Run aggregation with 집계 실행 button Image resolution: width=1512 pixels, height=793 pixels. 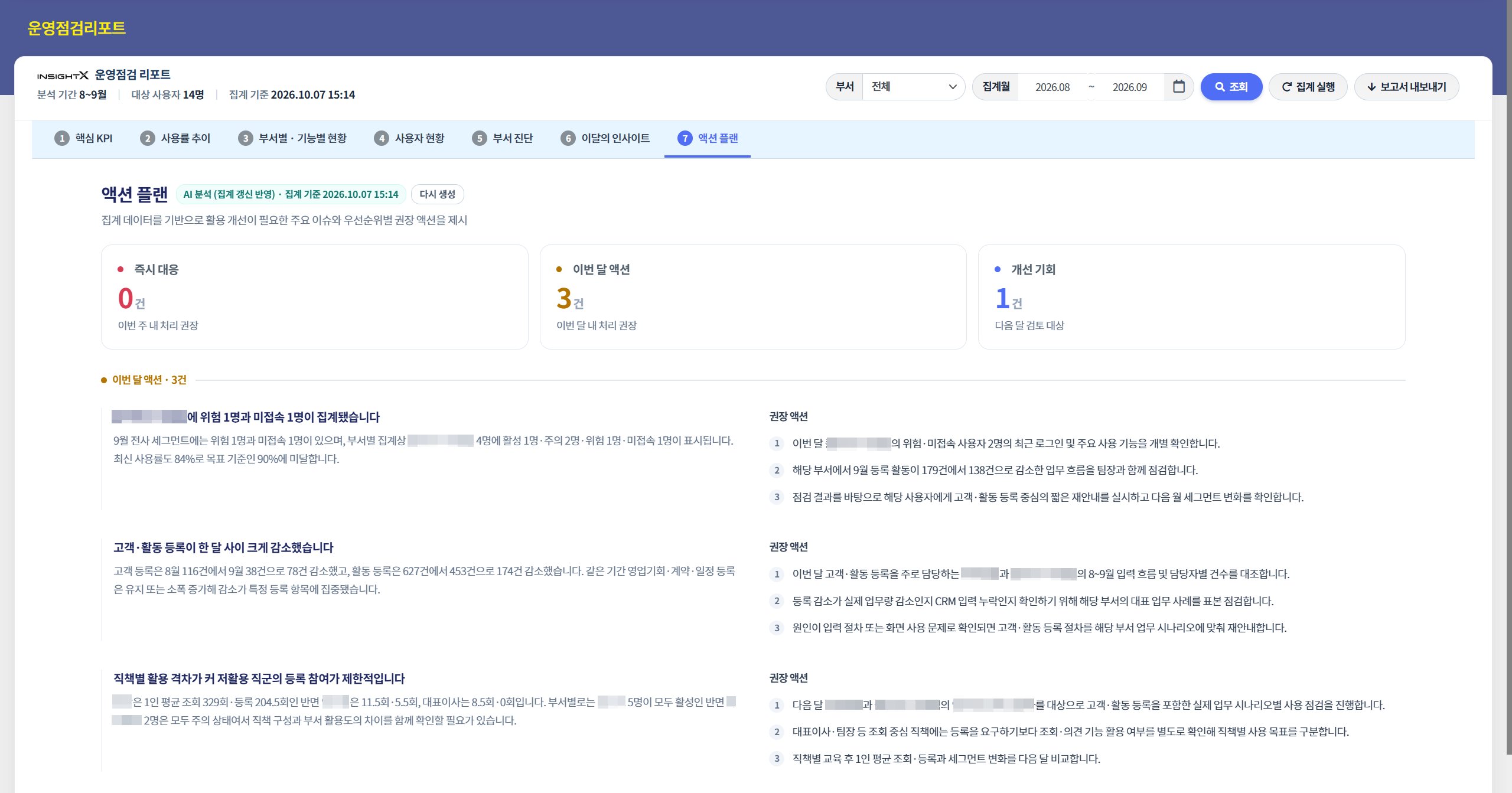1308,87
